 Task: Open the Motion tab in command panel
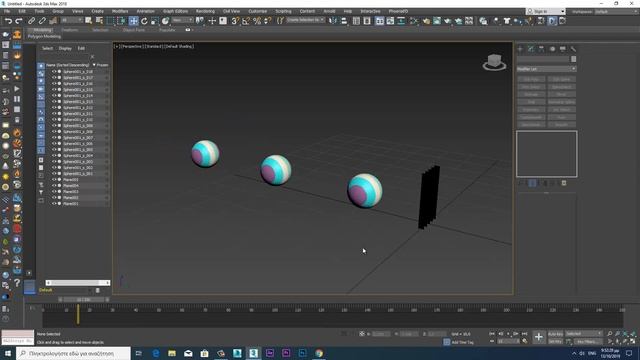point(552,49)
